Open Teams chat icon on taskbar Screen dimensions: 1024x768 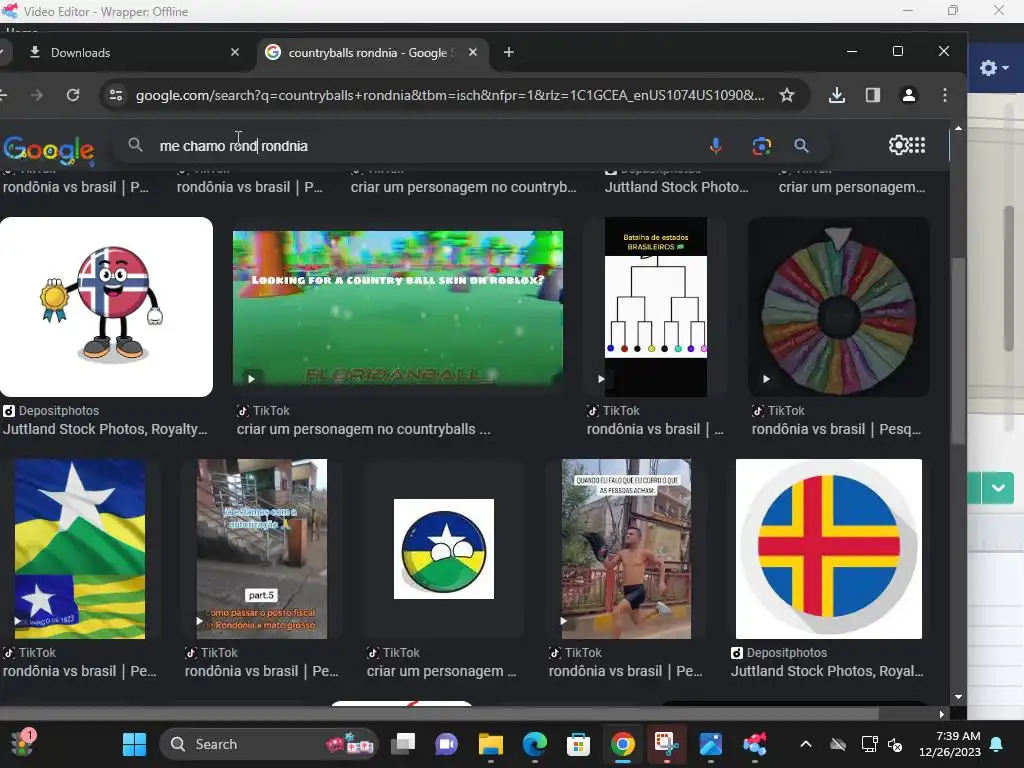(447, 744)
